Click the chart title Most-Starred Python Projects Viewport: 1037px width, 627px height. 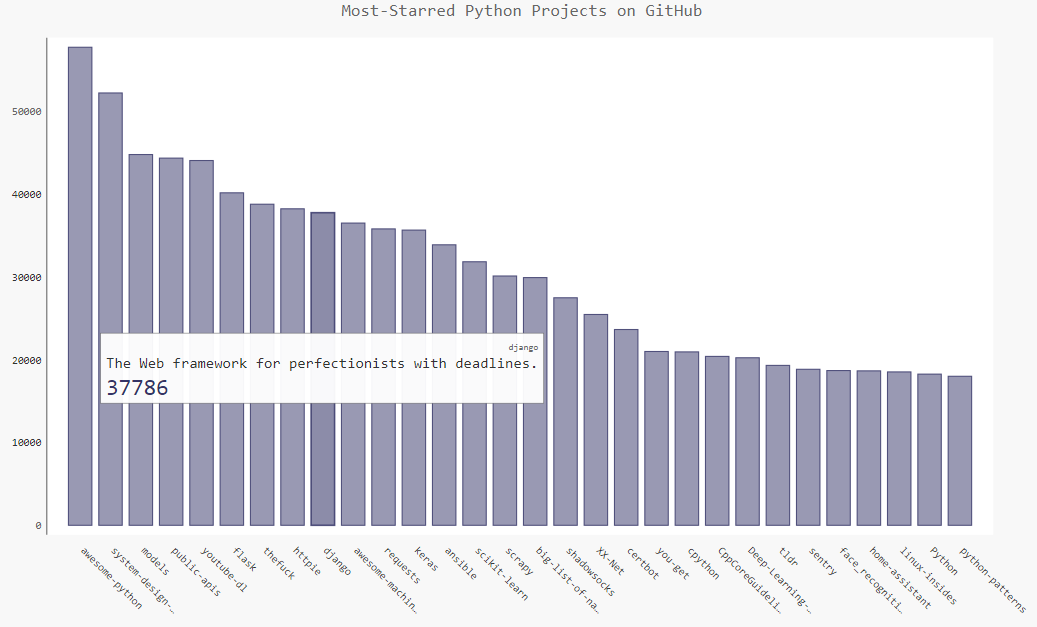coord(521,11)
